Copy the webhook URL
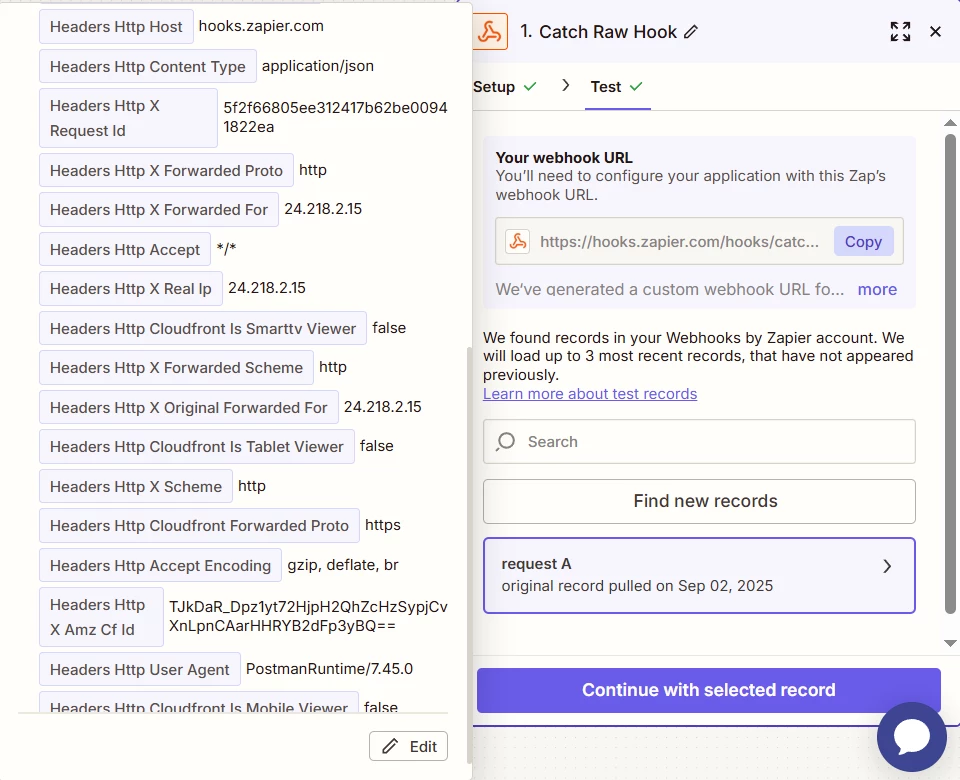 (863, 242)
